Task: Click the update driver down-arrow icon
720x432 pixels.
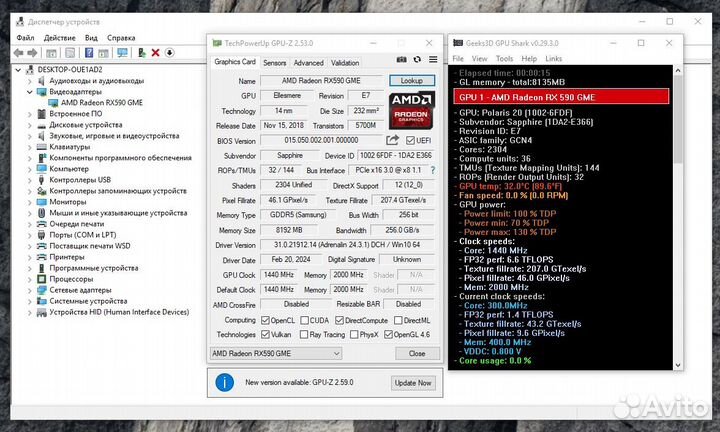Action: click(x=169, y=53)
